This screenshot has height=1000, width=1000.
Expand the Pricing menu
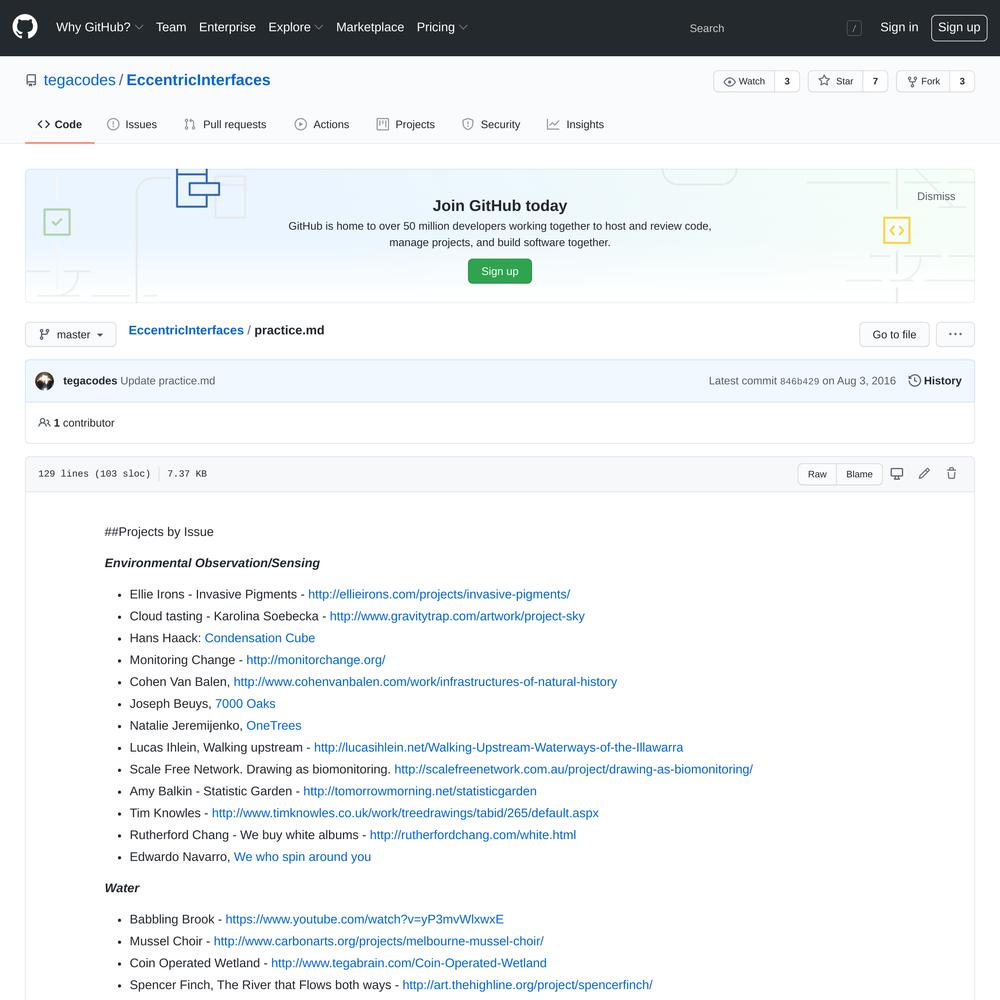coord(441,27)
